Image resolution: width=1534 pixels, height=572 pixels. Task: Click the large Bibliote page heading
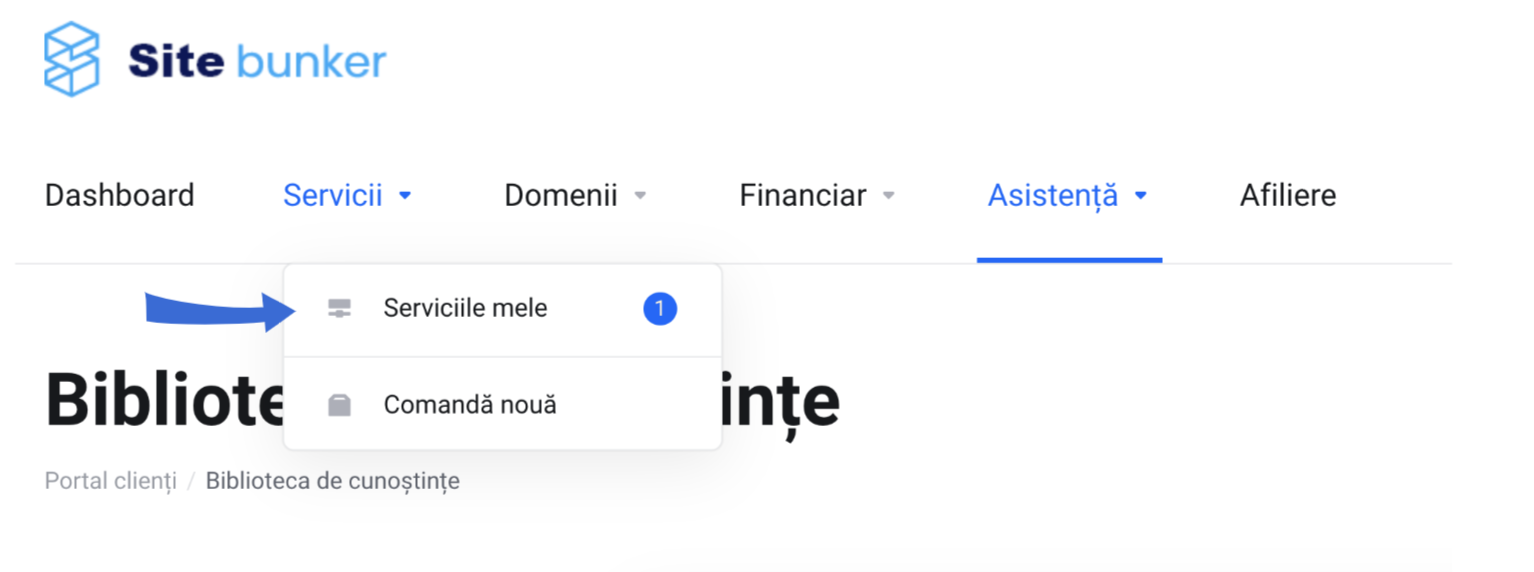165,400
